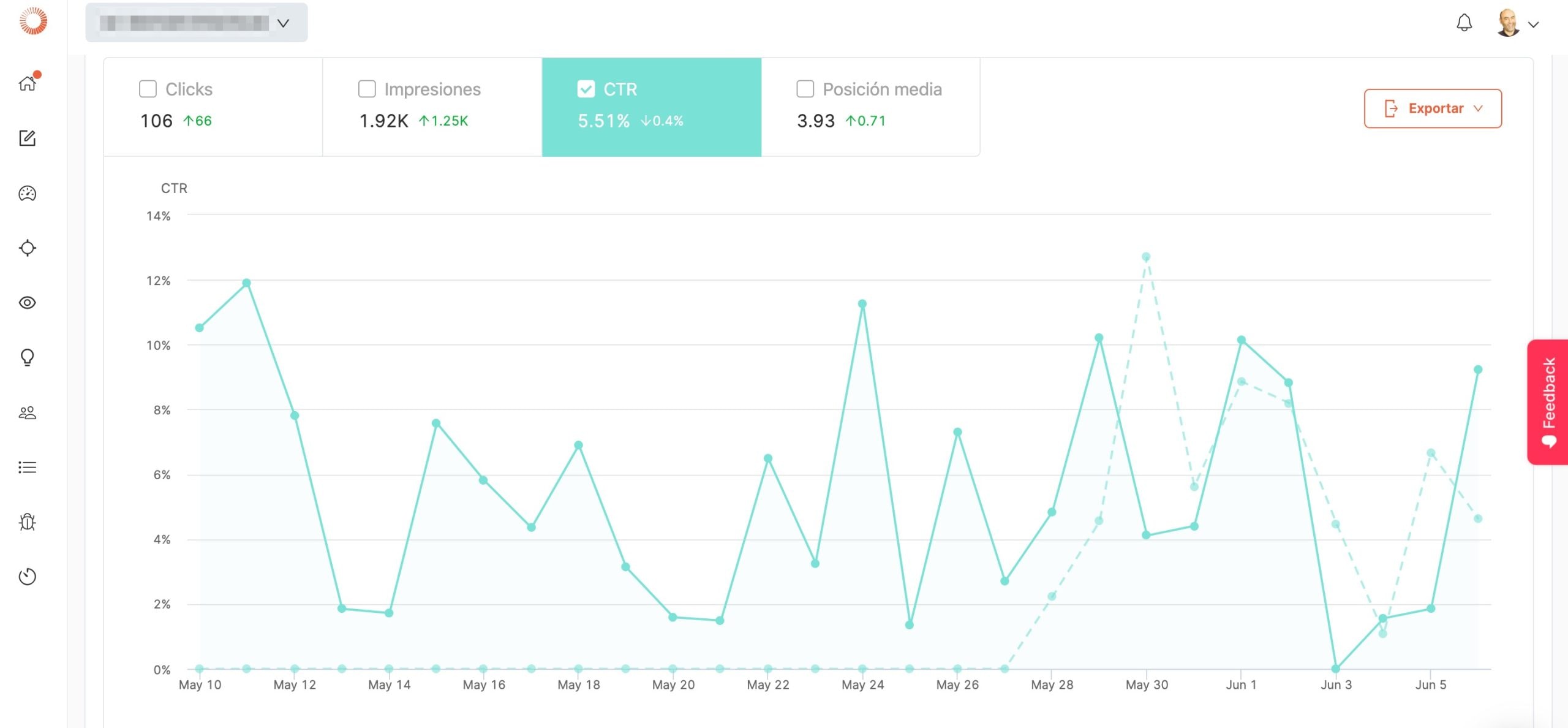This screenshot has height=728, width=1568.
Task: Open the dashboard speedometer gauge icon
Action: [x=27, y=194]
